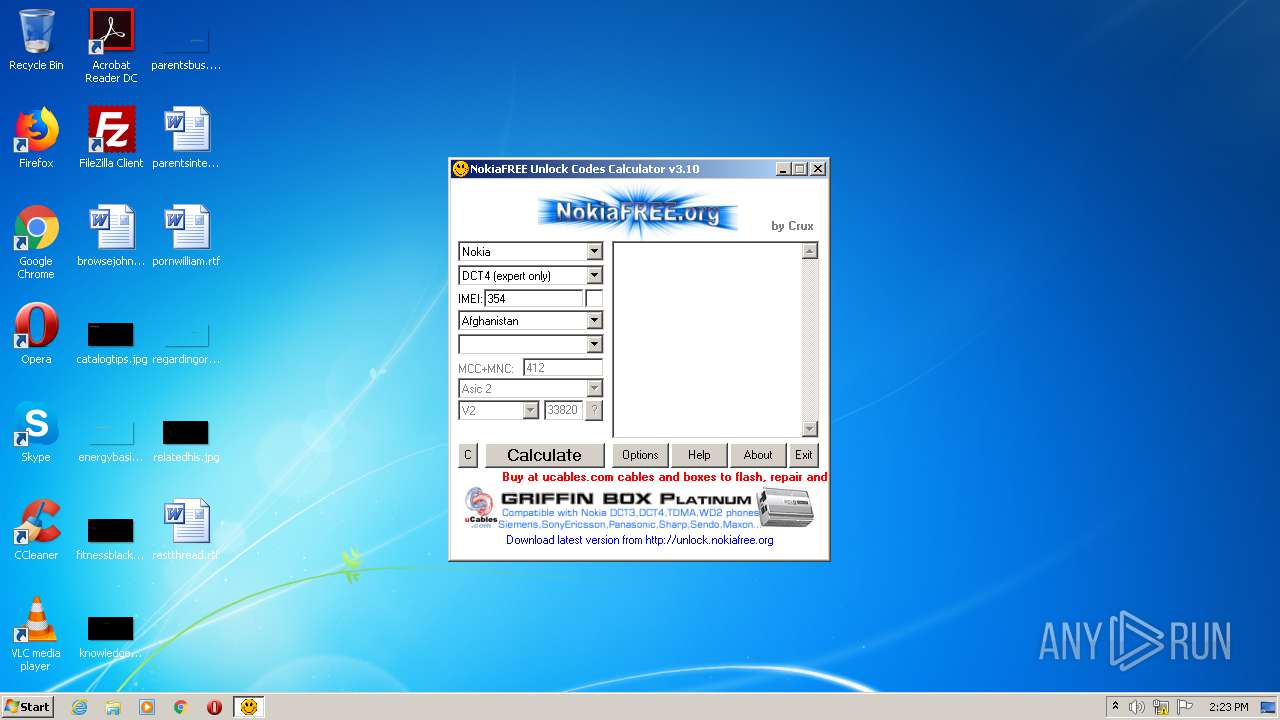Select the energybasi file icon
This screenshot has height=720, width=1280.
point(111,438)
